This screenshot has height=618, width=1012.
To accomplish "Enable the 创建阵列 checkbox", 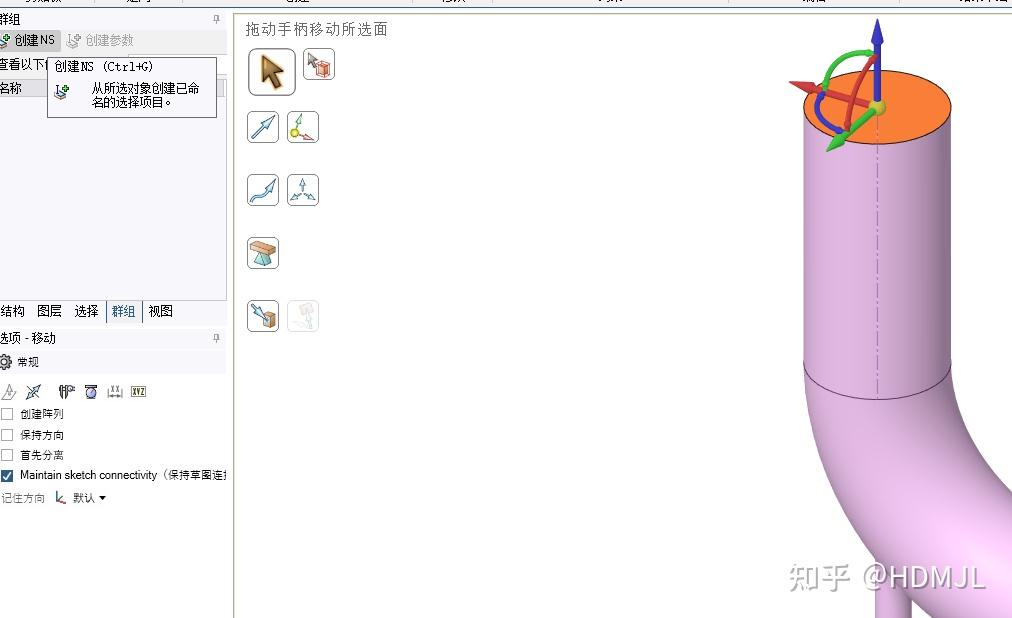I will [x=5, y=413].
